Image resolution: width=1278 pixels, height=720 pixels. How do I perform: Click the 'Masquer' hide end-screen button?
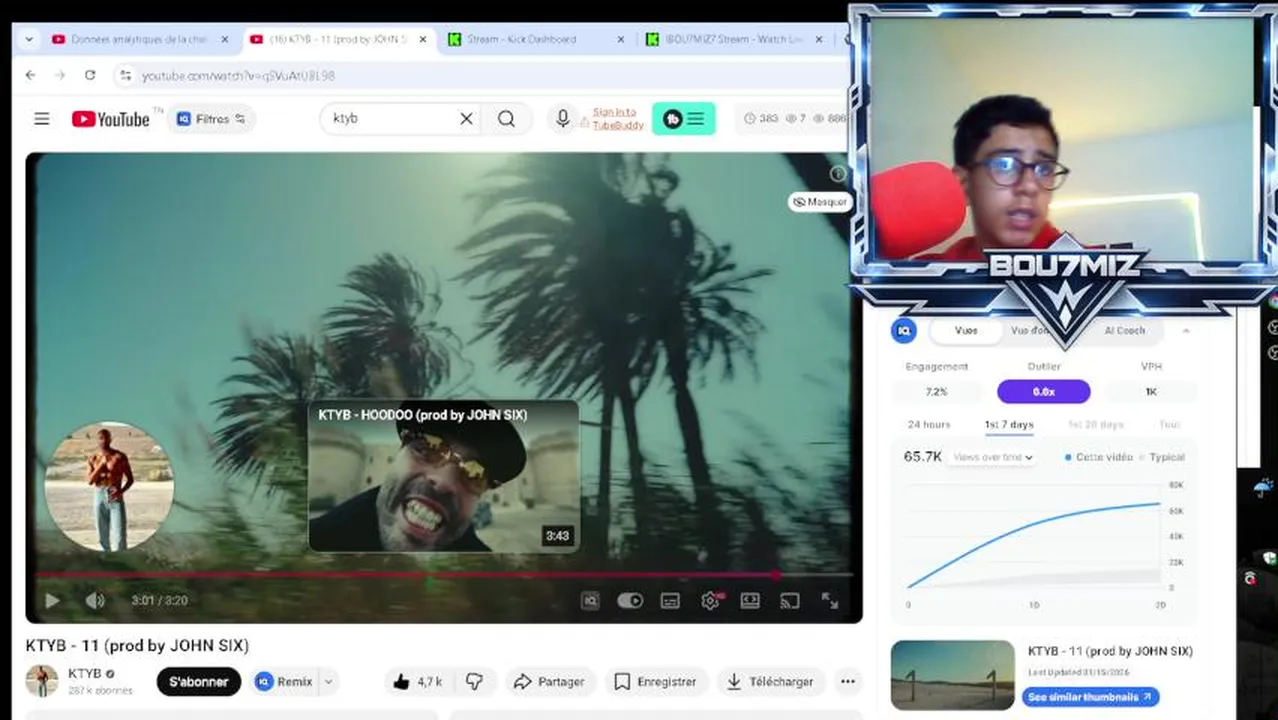click(819, 202)
